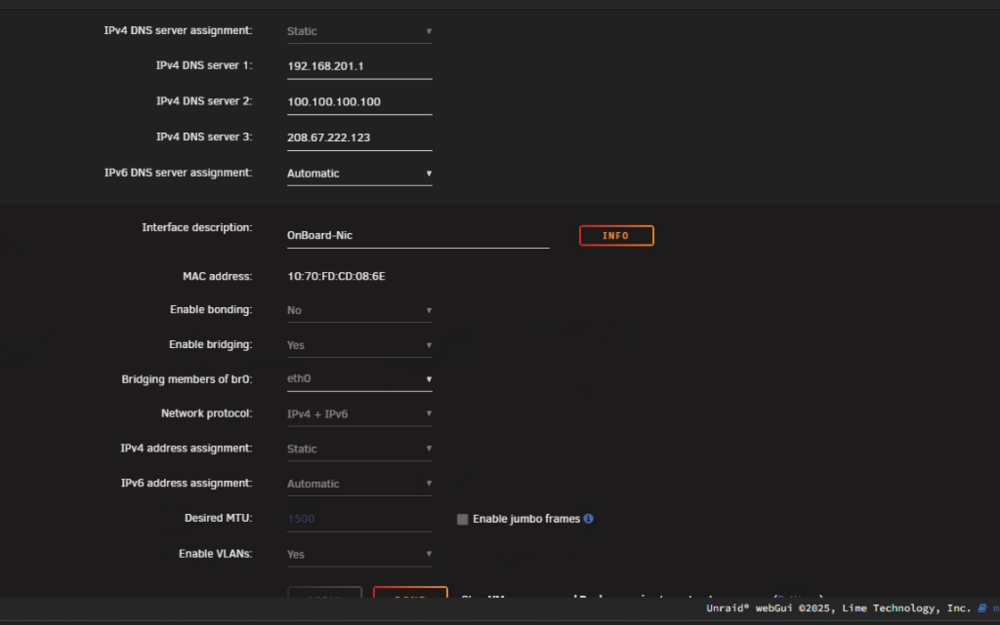Open Network protocol dropdown
The width and height of the screenshot is (1000, 625).
pyautogui.click(x=360, y=414)
